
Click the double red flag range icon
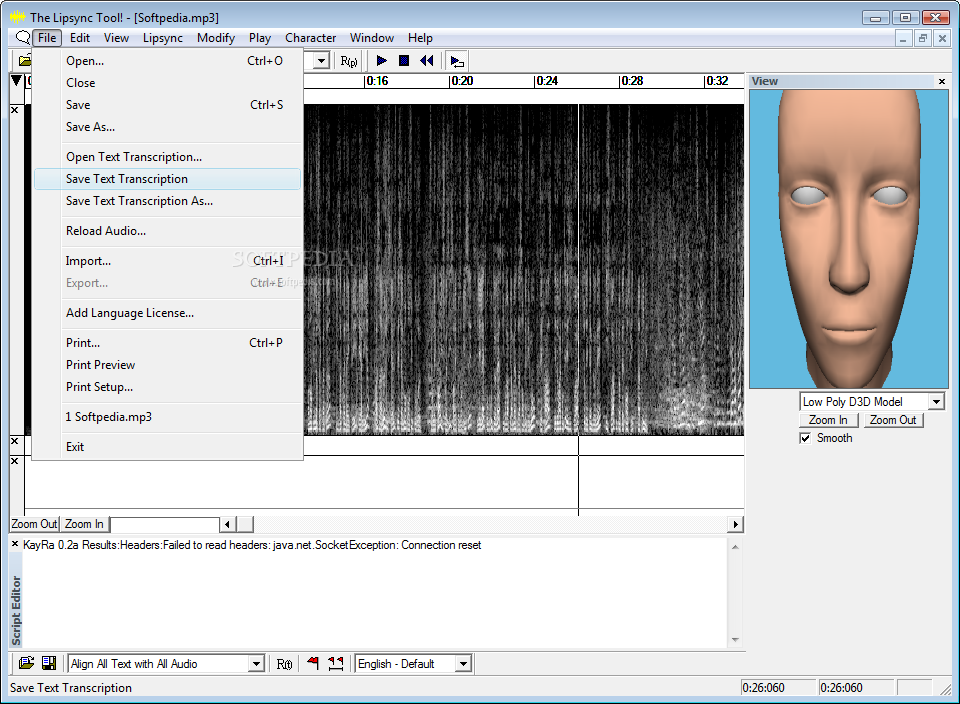pos(335,663)
